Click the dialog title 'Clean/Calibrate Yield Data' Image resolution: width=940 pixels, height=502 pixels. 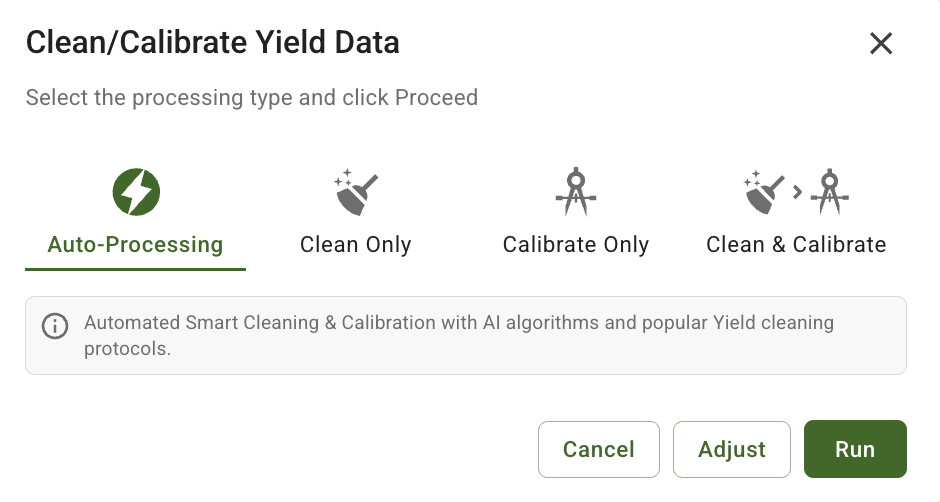click(212, 43)
